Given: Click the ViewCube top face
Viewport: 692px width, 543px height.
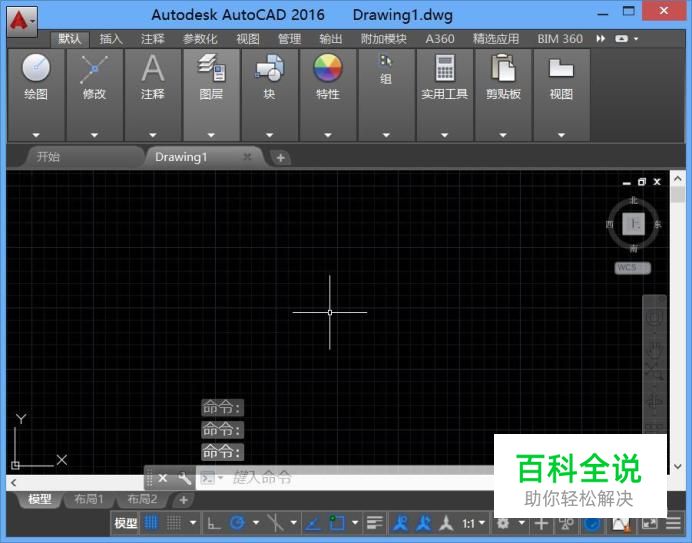Looking at the screenshot, I should click(x=634, y=224).
